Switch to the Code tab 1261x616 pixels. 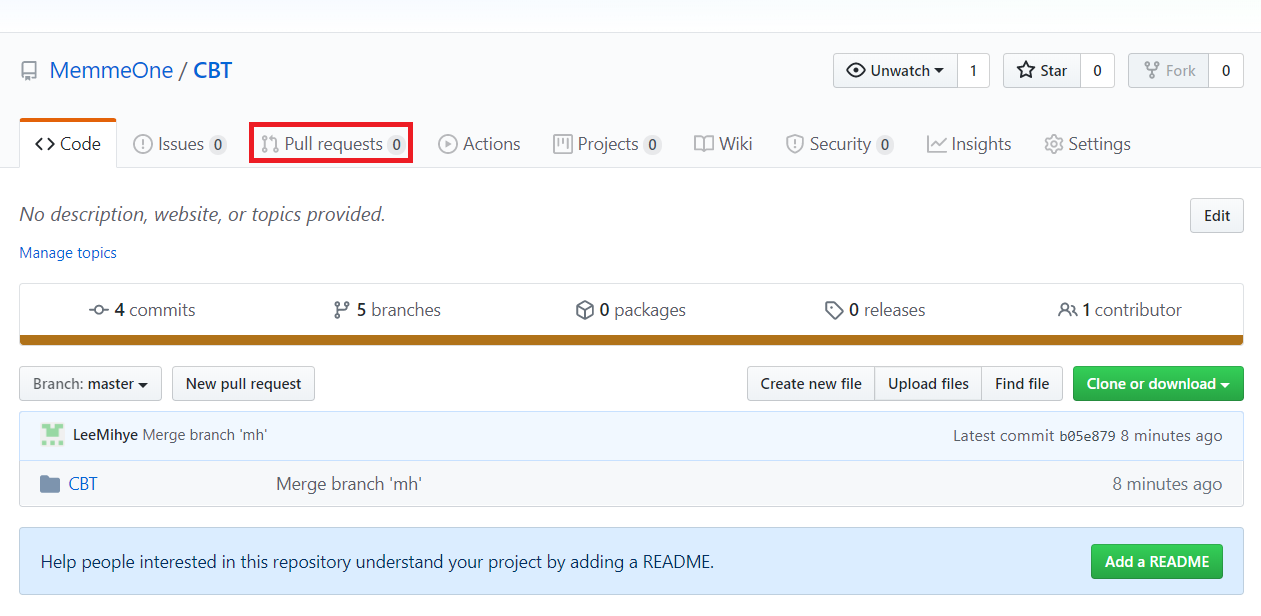[x=68, y=144]
